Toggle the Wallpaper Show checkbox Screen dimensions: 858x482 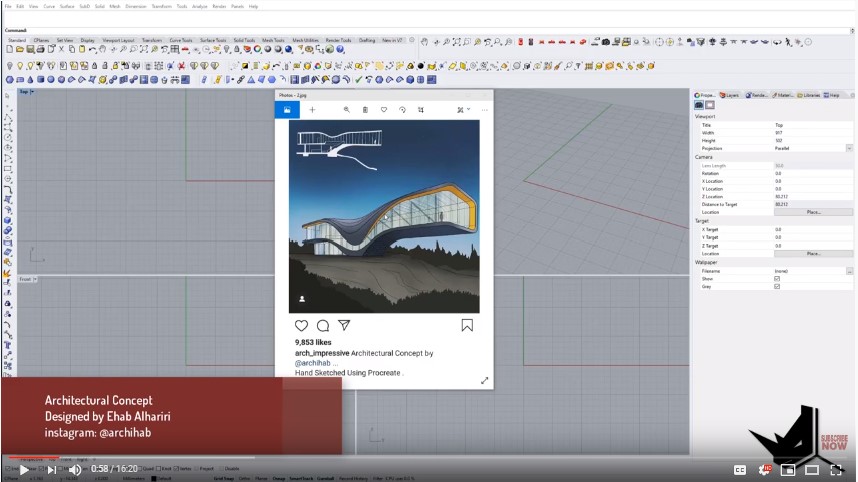776,278
